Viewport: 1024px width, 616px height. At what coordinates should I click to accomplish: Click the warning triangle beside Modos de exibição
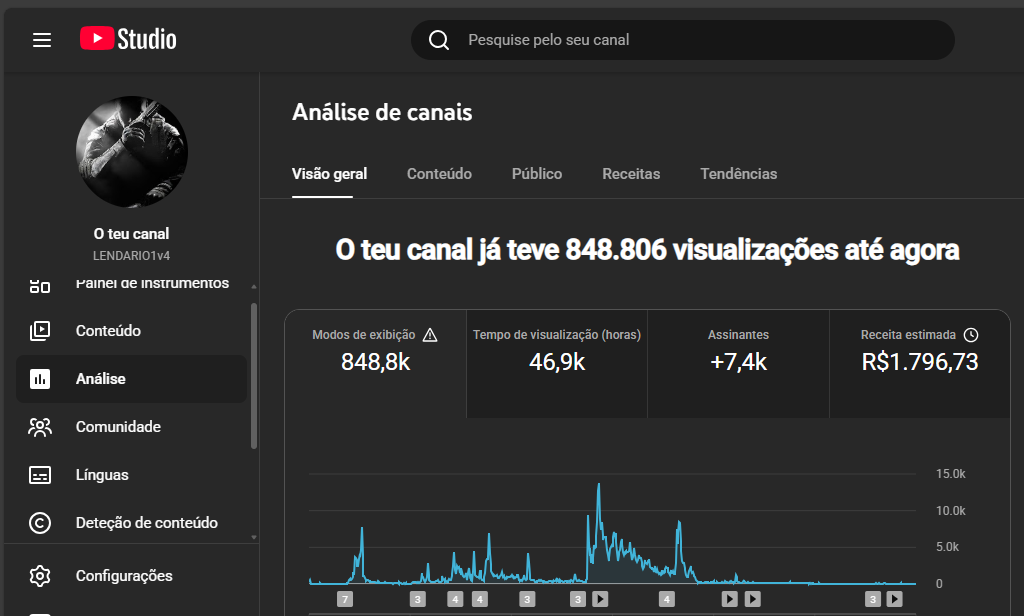point(430,335)
